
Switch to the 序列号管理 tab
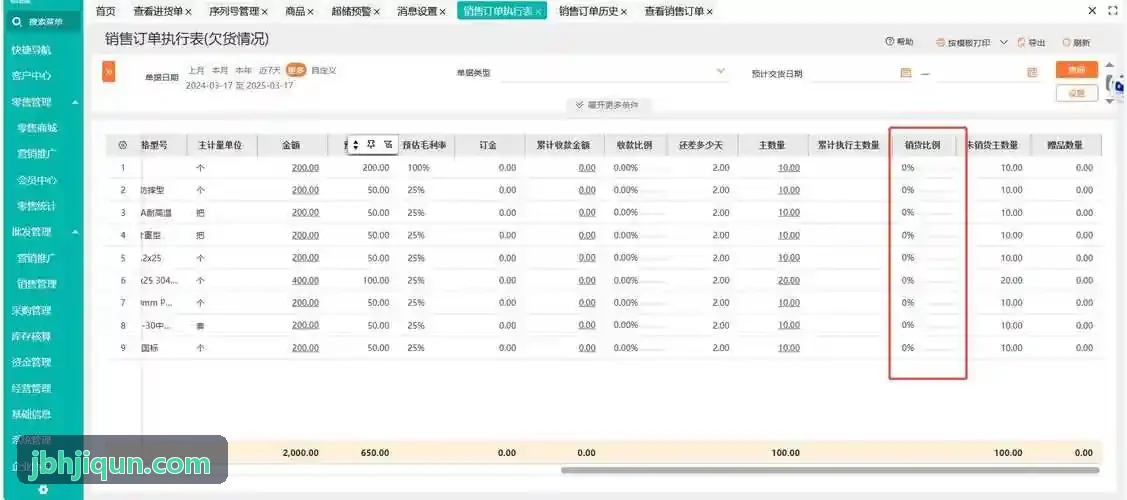point(234,11)
